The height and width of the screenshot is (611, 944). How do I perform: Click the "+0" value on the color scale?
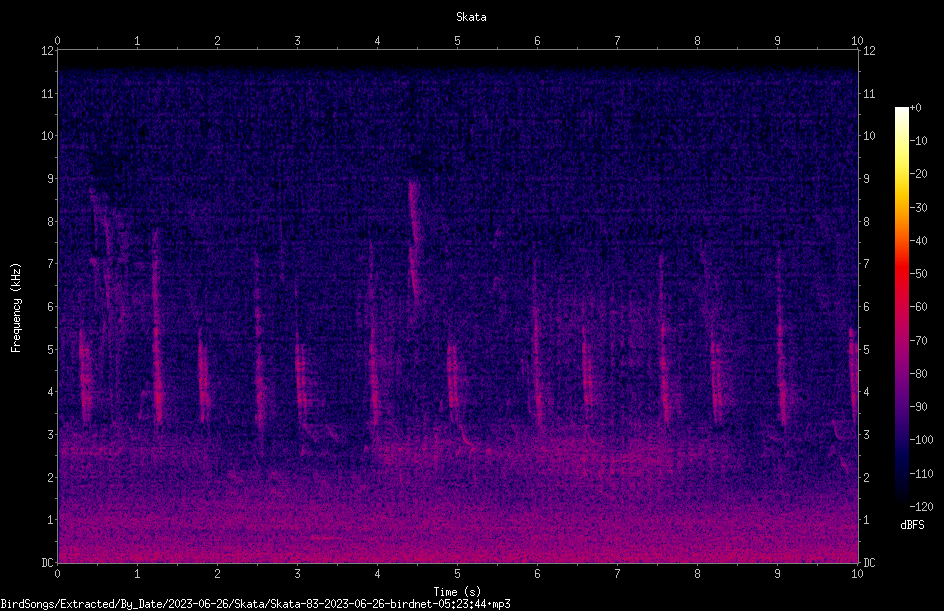point(915,108)
